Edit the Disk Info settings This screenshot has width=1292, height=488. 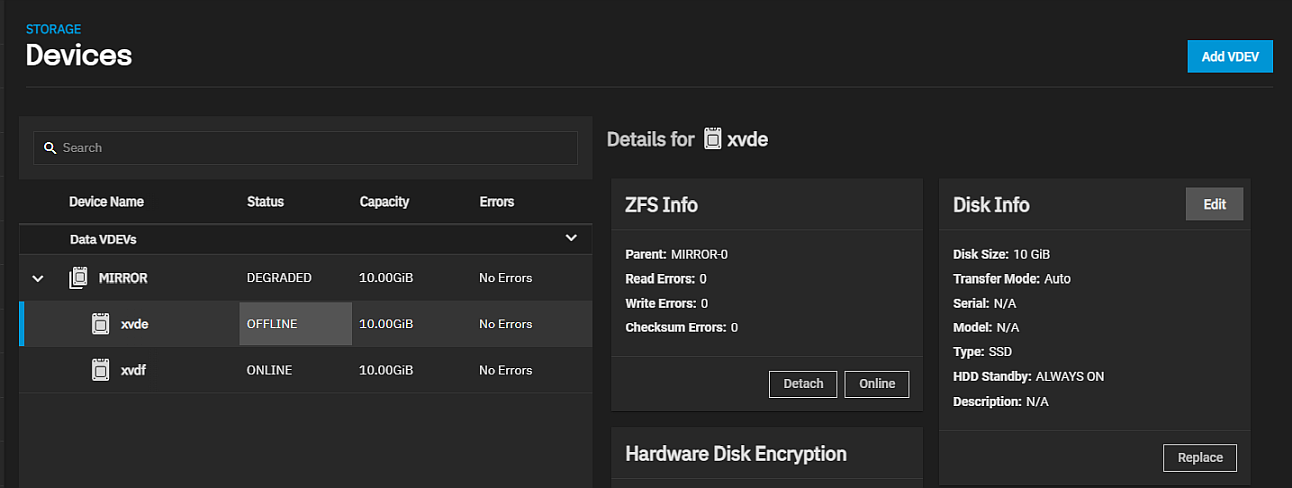[1214, 204]
